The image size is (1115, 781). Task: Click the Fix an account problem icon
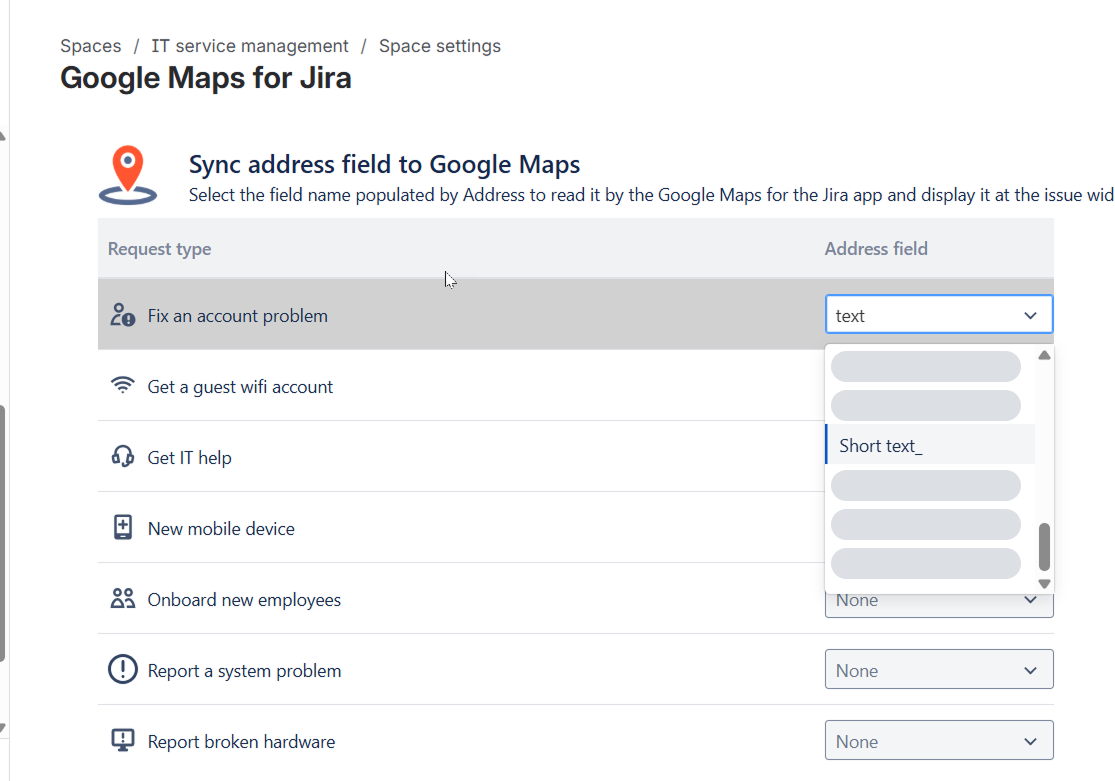(122, 316)
